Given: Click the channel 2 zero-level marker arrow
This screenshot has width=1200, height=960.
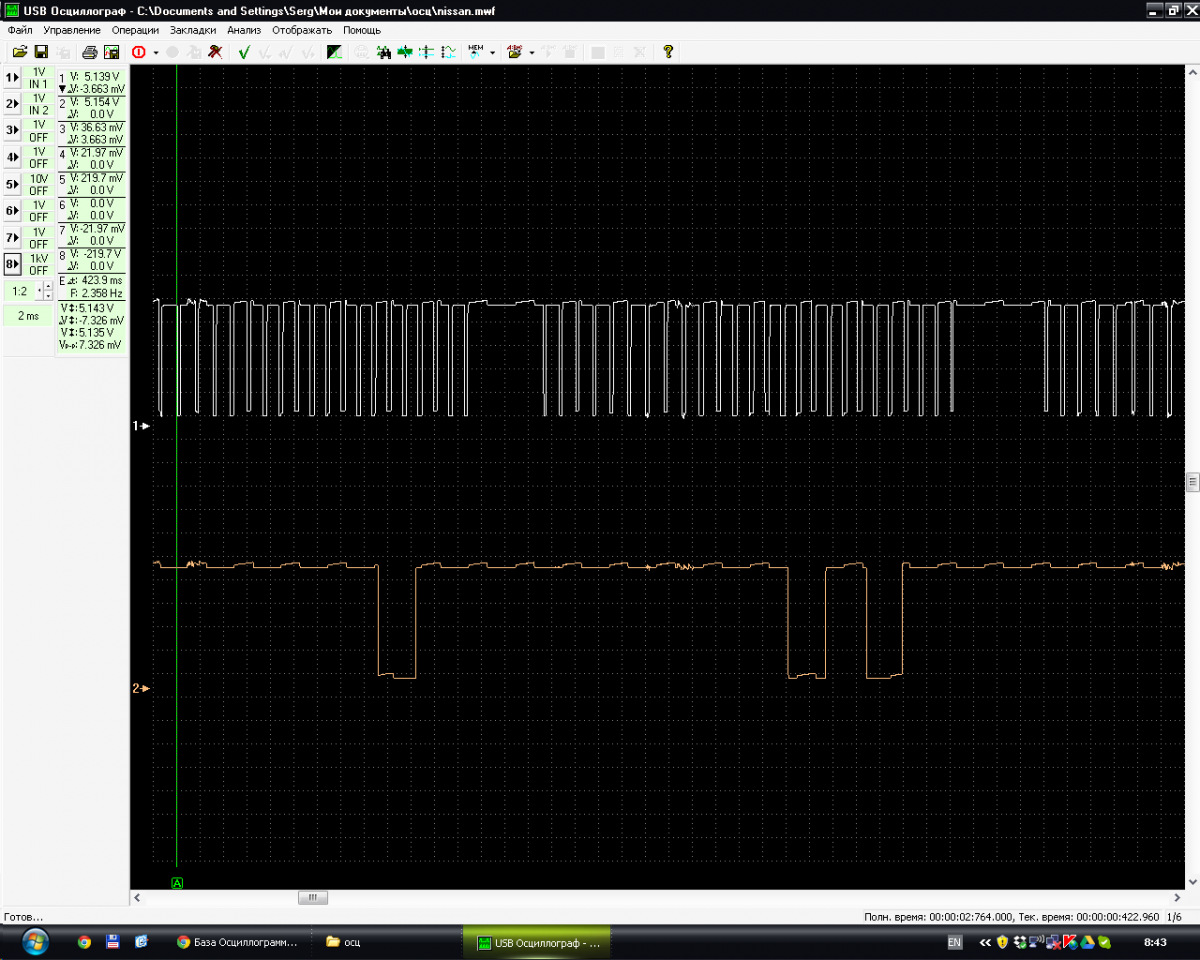Looking at the screenshot, I should point(142,688).
